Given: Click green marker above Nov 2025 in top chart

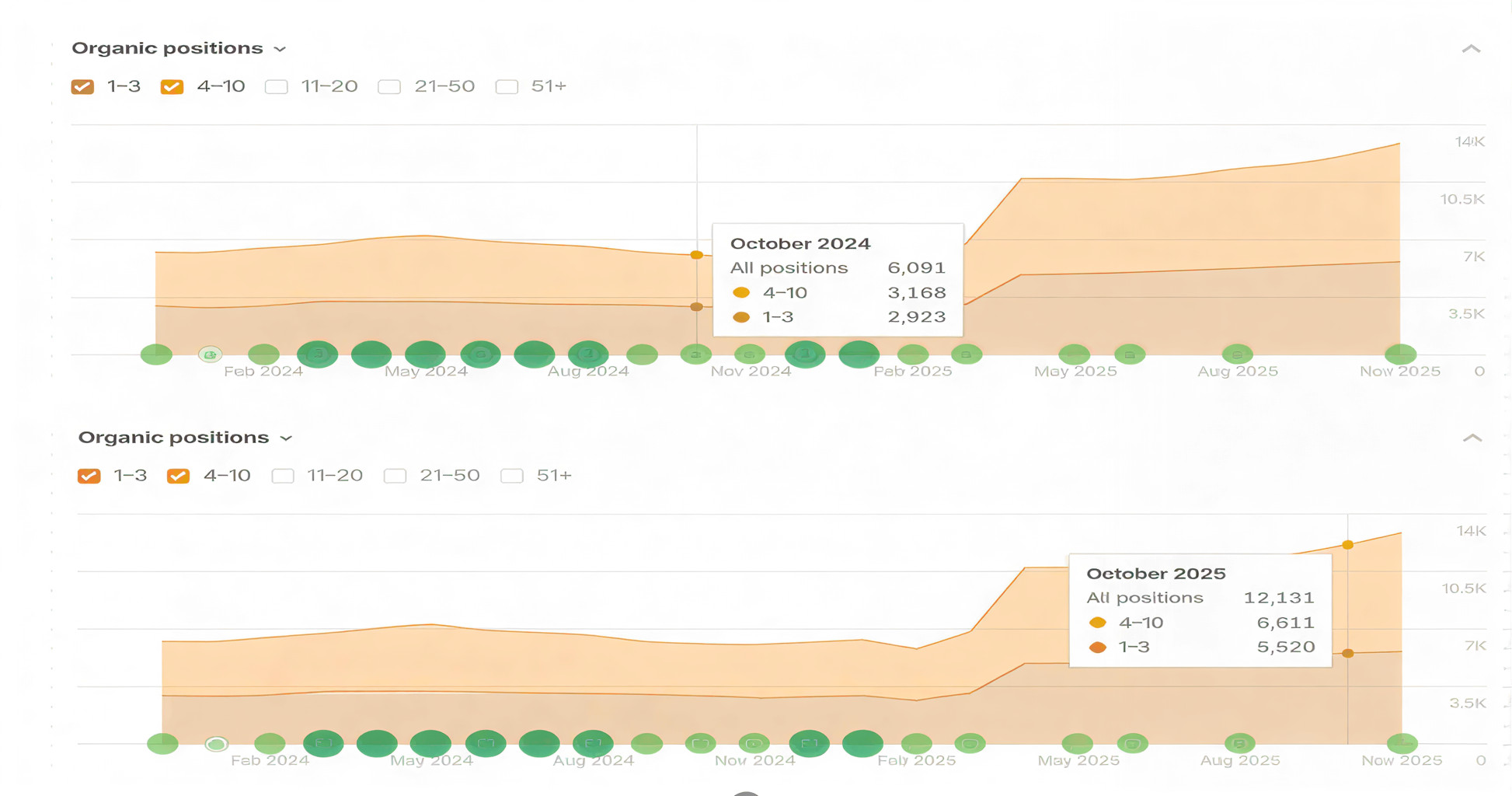Looking at the screenshot, I should (1400, 354).
